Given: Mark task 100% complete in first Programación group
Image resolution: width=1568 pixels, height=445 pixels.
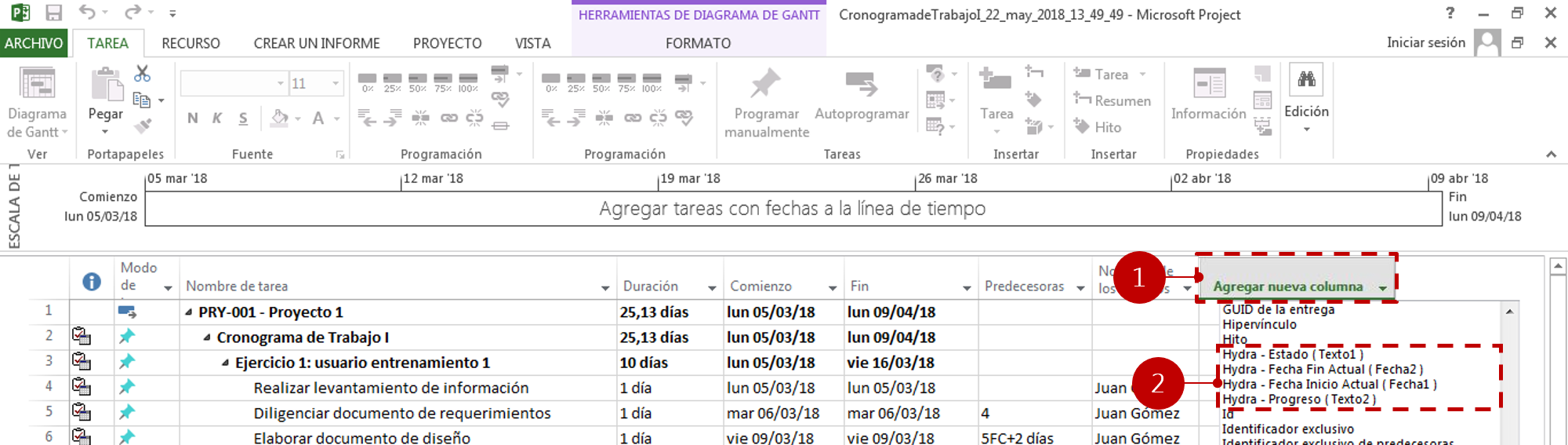Looking at the screenshot, I should coord(468,82).
